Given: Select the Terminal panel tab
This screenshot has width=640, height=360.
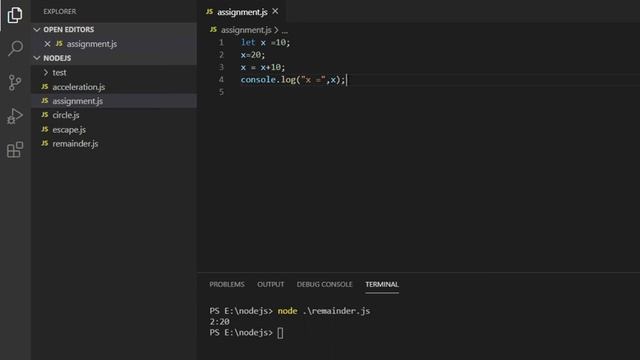Looking at the screenshot, I should pyautogui.click(x=382, y=284).
